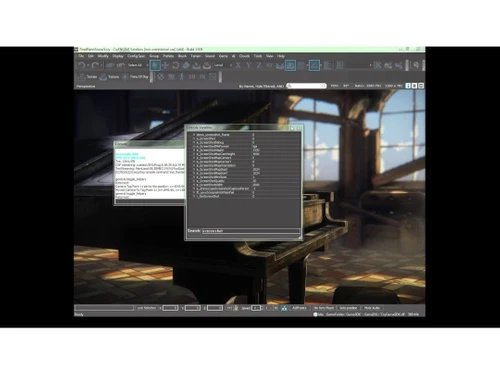Undo the last action in toolbar

tap(82, 65)
